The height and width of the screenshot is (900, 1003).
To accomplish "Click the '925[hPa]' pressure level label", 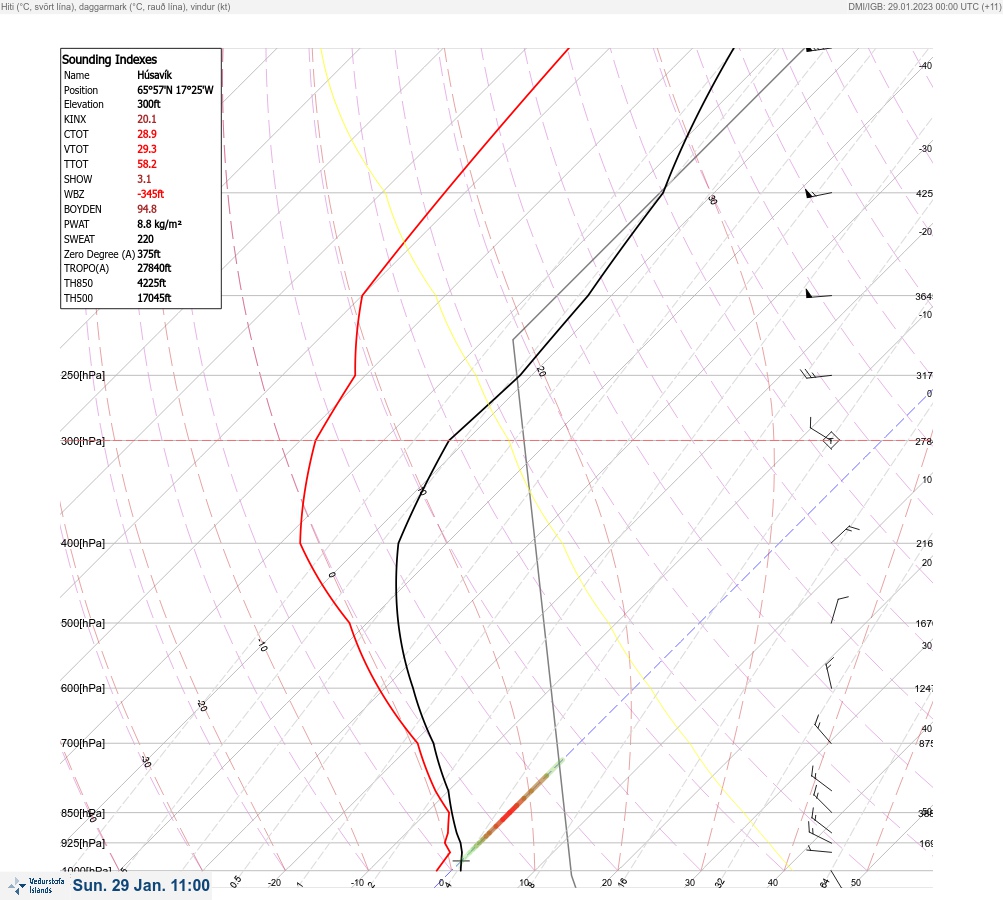I will [83, 843].
